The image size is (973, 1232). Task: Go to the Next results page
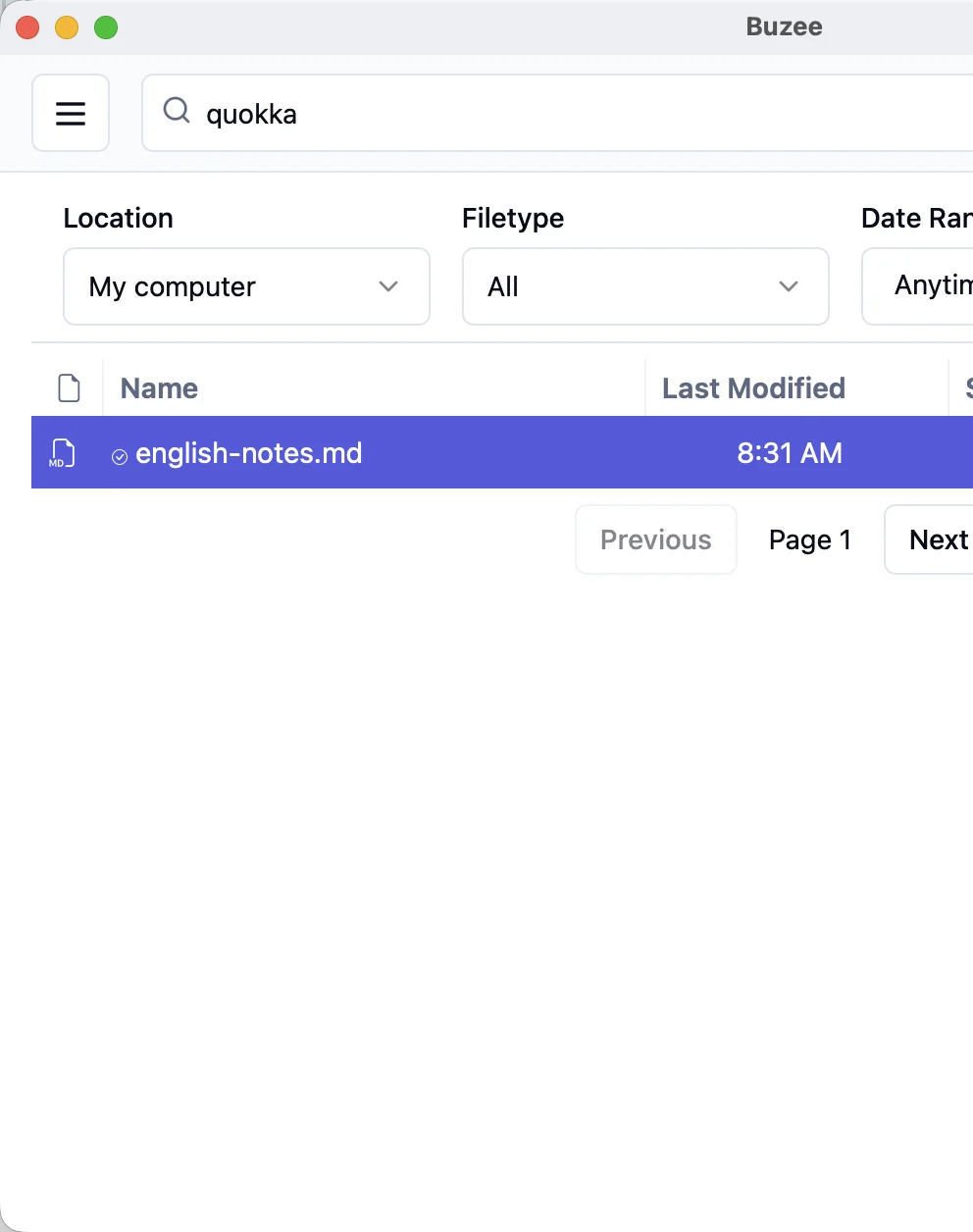(929, 539)
